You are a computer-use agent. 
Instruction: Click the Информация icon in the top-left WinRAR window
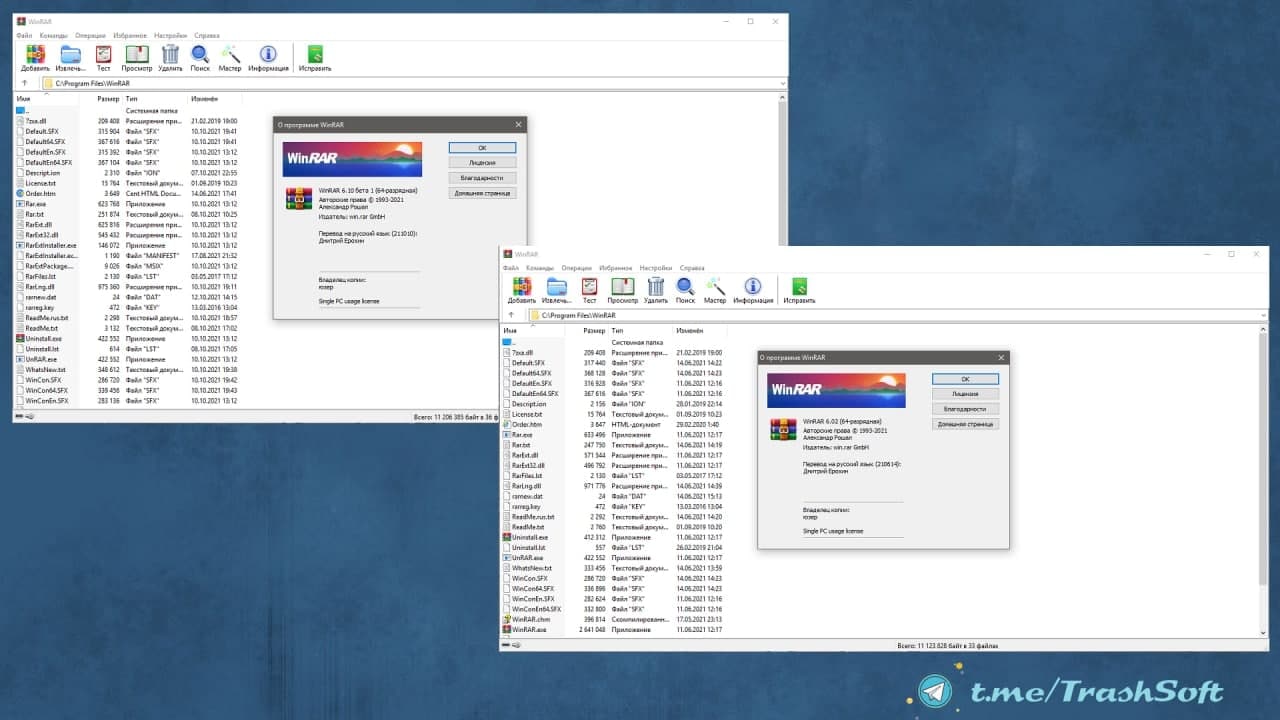tap(268, 55)
